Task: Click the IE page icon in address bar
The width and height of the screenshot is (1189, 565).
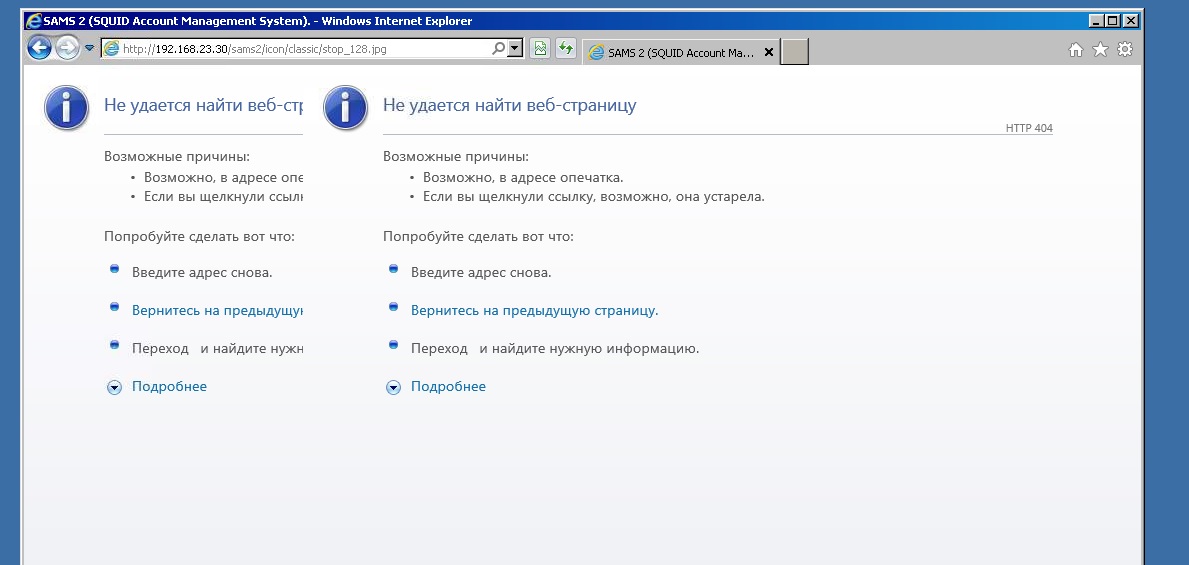Action: click(x=111, y=49)
